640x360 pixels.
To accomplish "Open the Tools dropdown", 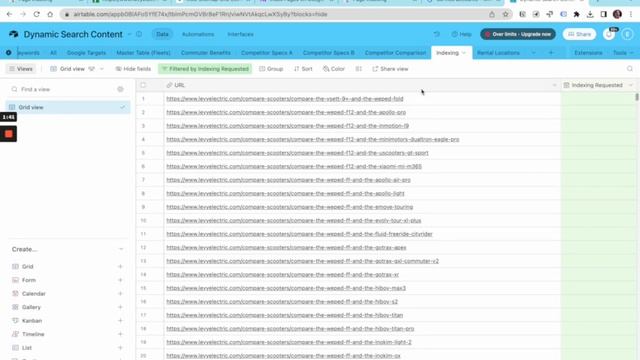I will 623,53.
